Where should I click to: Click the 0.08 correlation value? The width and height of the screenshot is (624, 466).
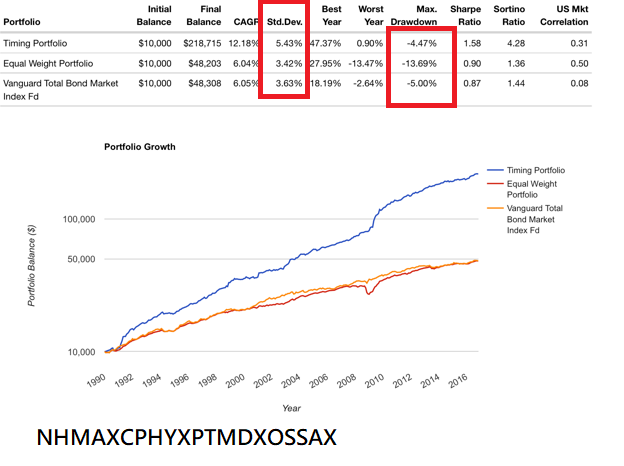pos(579,84)
